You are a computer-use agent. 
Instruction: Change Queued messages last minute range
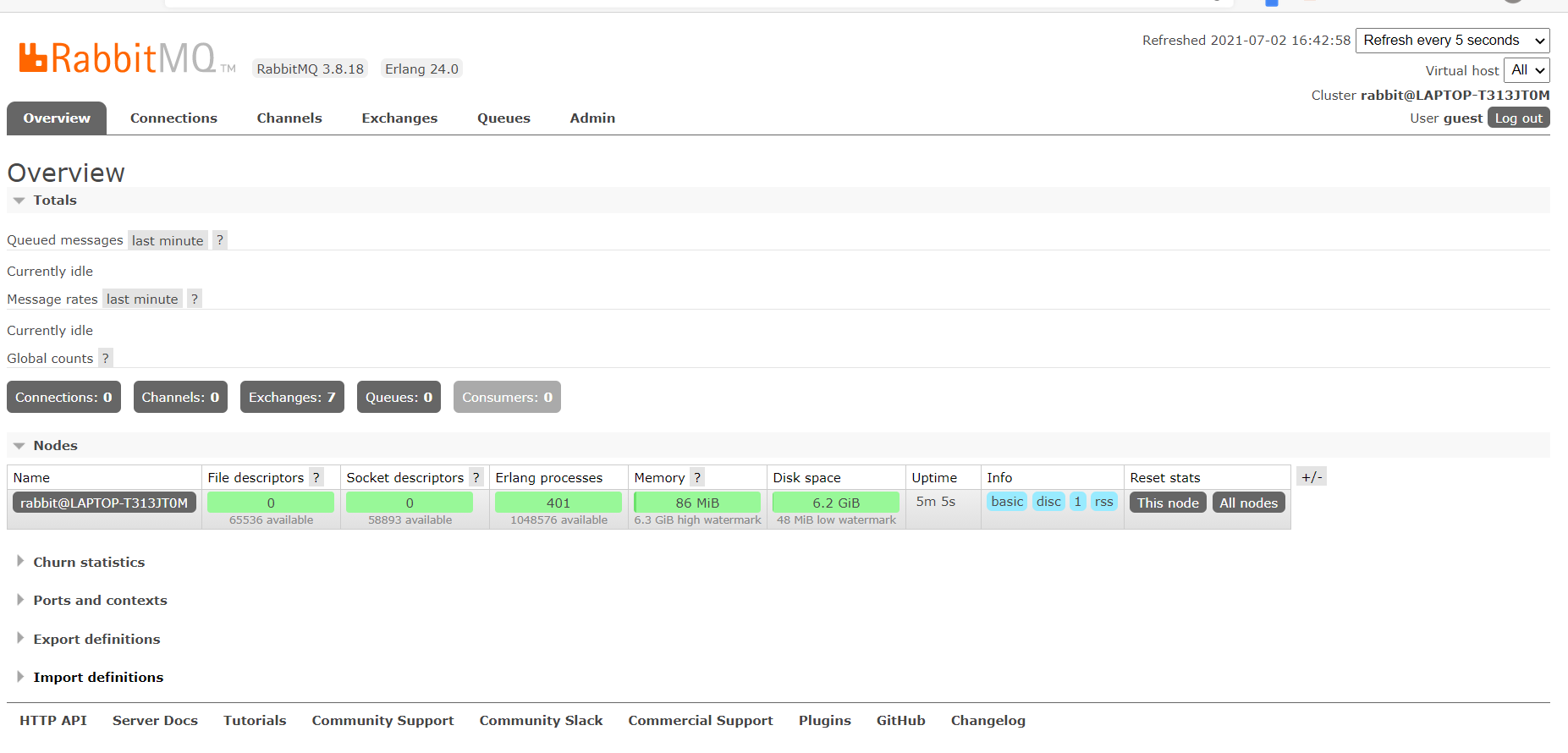pos(168,240)
